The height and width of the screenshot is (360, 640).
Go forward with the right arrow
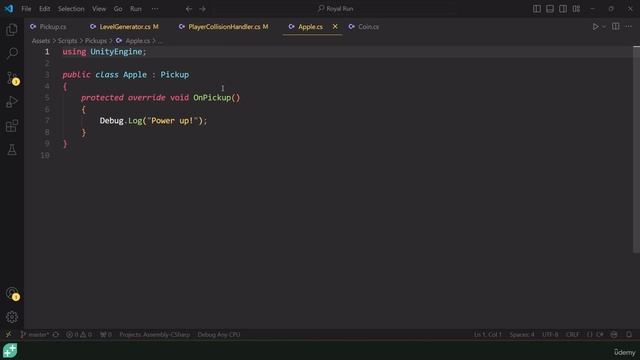pyautogui.click(x=202, y=9)
